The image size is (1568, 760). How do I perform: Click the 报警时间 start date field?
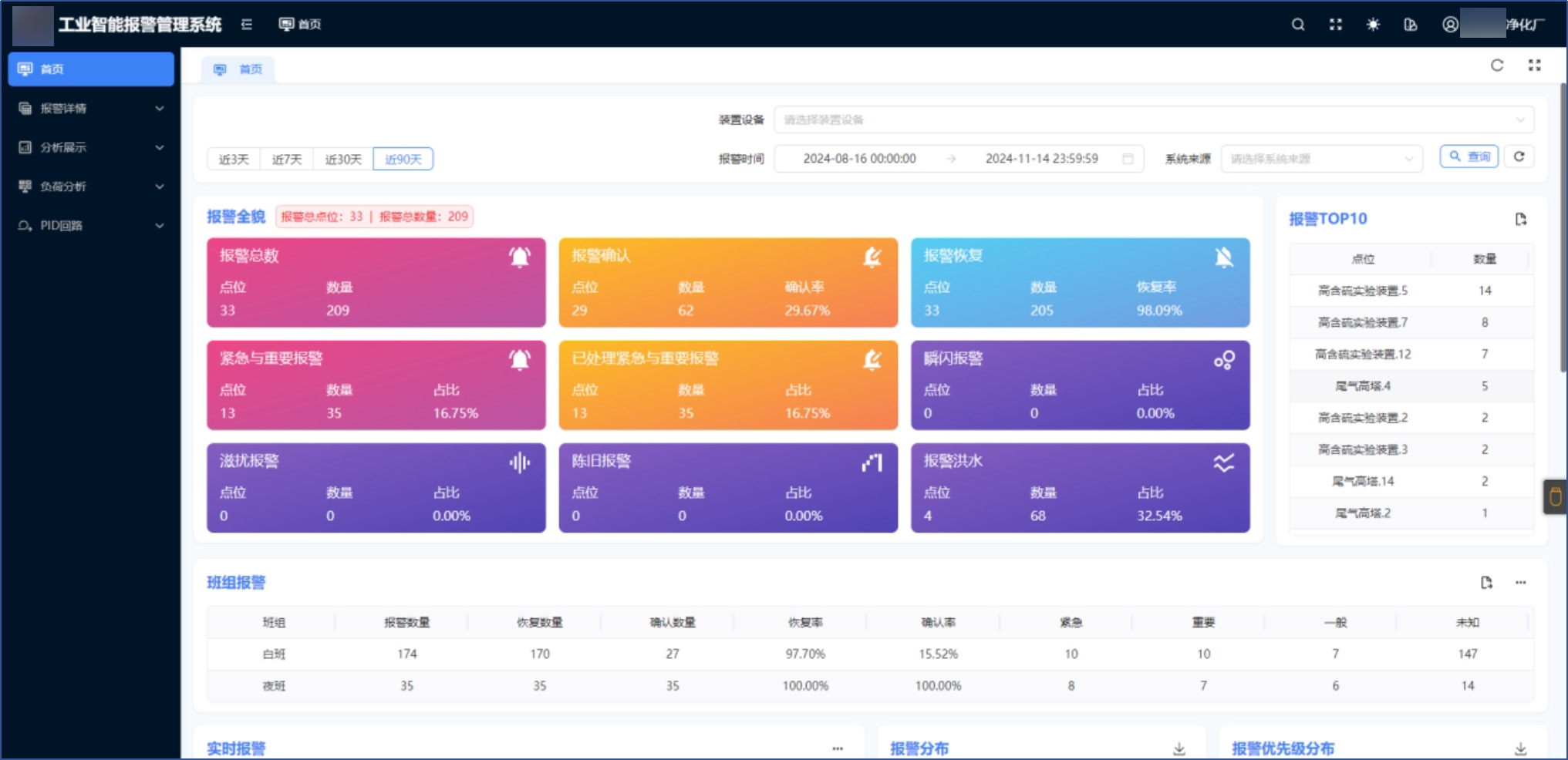point(859,159)
